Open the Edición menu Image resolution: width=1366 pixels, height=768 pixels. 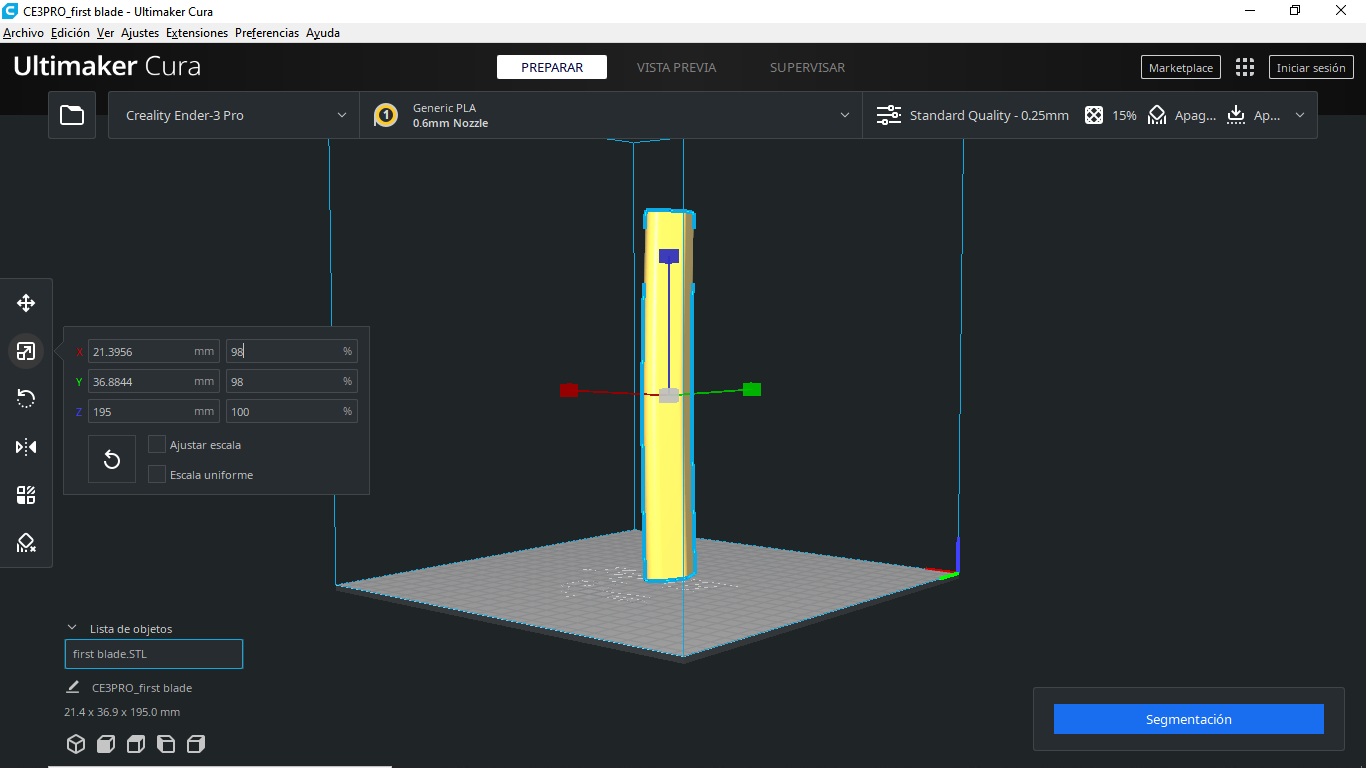coord(70,33)
